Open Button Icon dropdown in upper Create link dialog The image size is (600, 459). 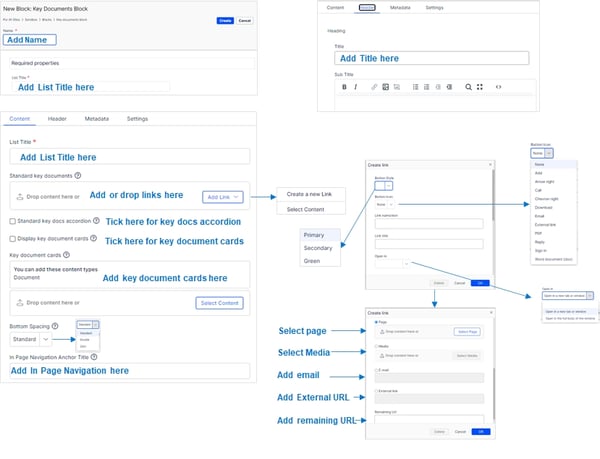tap(385, 205)
